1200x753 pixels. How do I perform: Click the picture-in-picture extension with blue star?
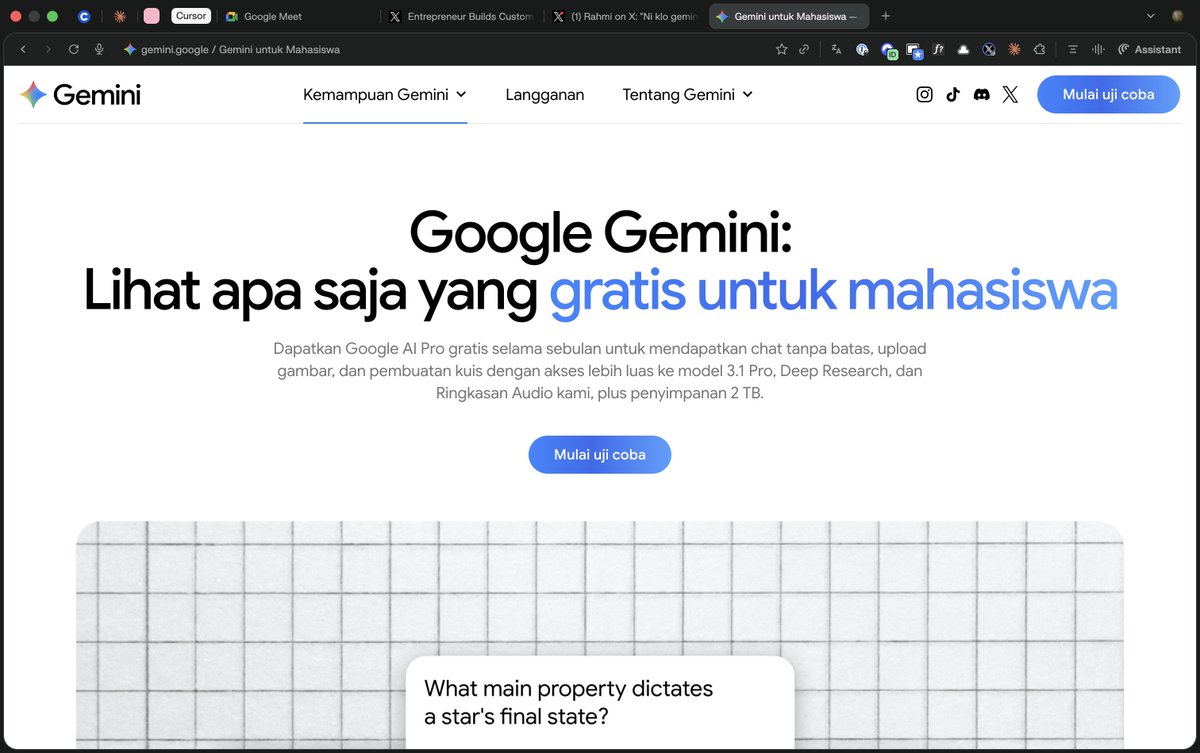pos(914,50)
